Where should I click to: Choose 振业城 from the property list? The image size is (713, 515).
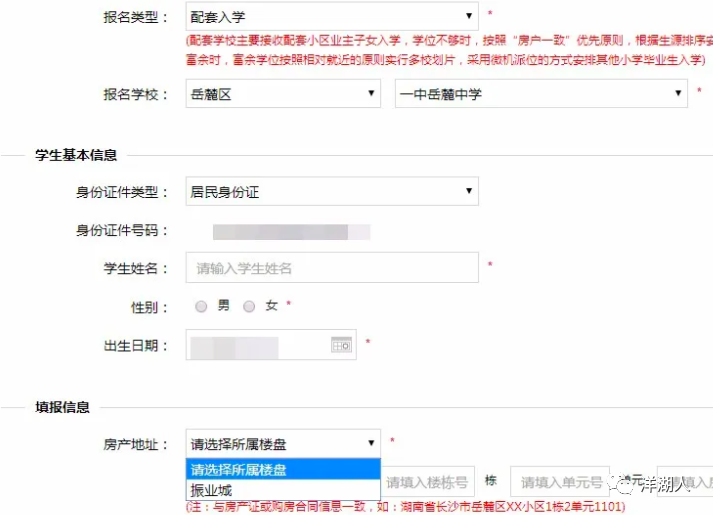(x=283, y=490)
